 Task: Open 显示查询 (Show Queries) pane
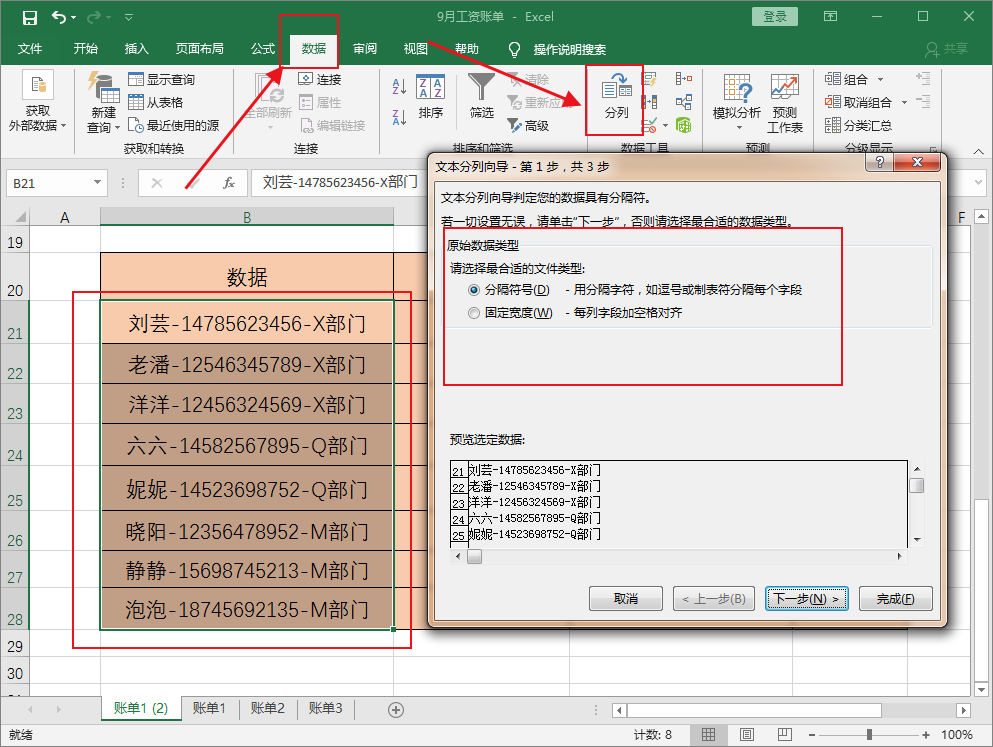[x=163, y=79]
